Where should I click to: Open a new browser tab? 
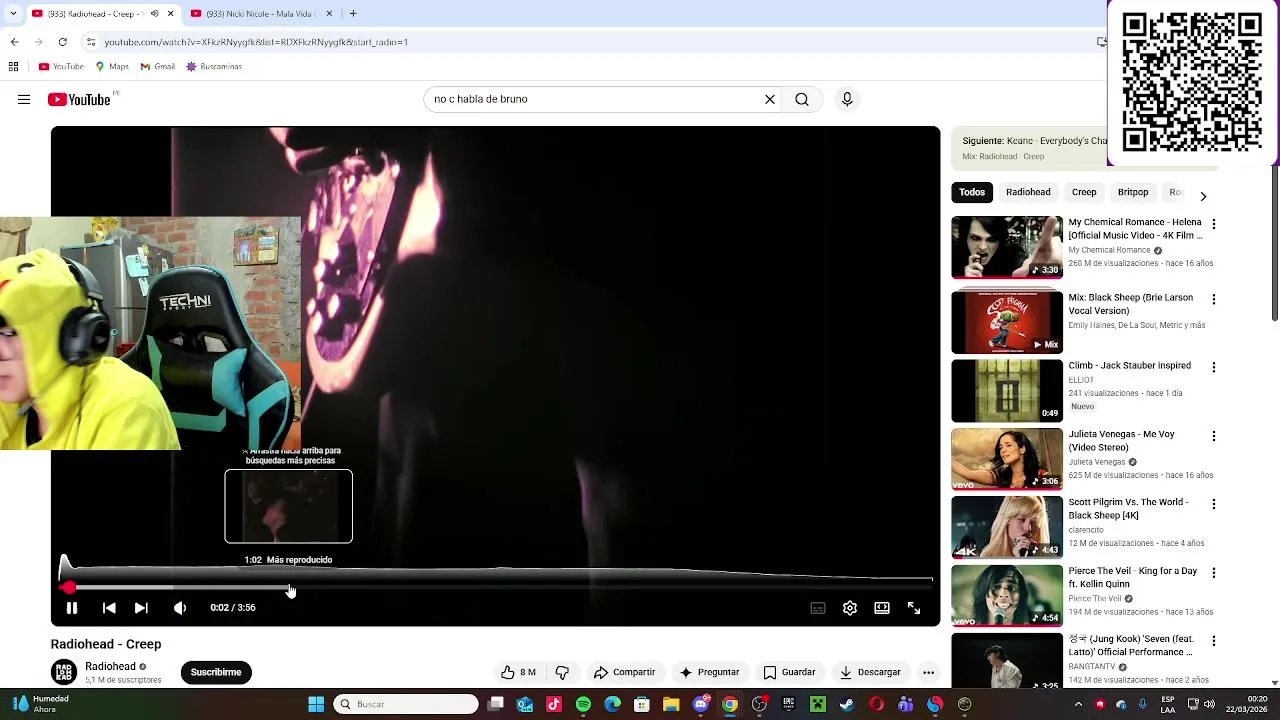click(x=353, y=14)
